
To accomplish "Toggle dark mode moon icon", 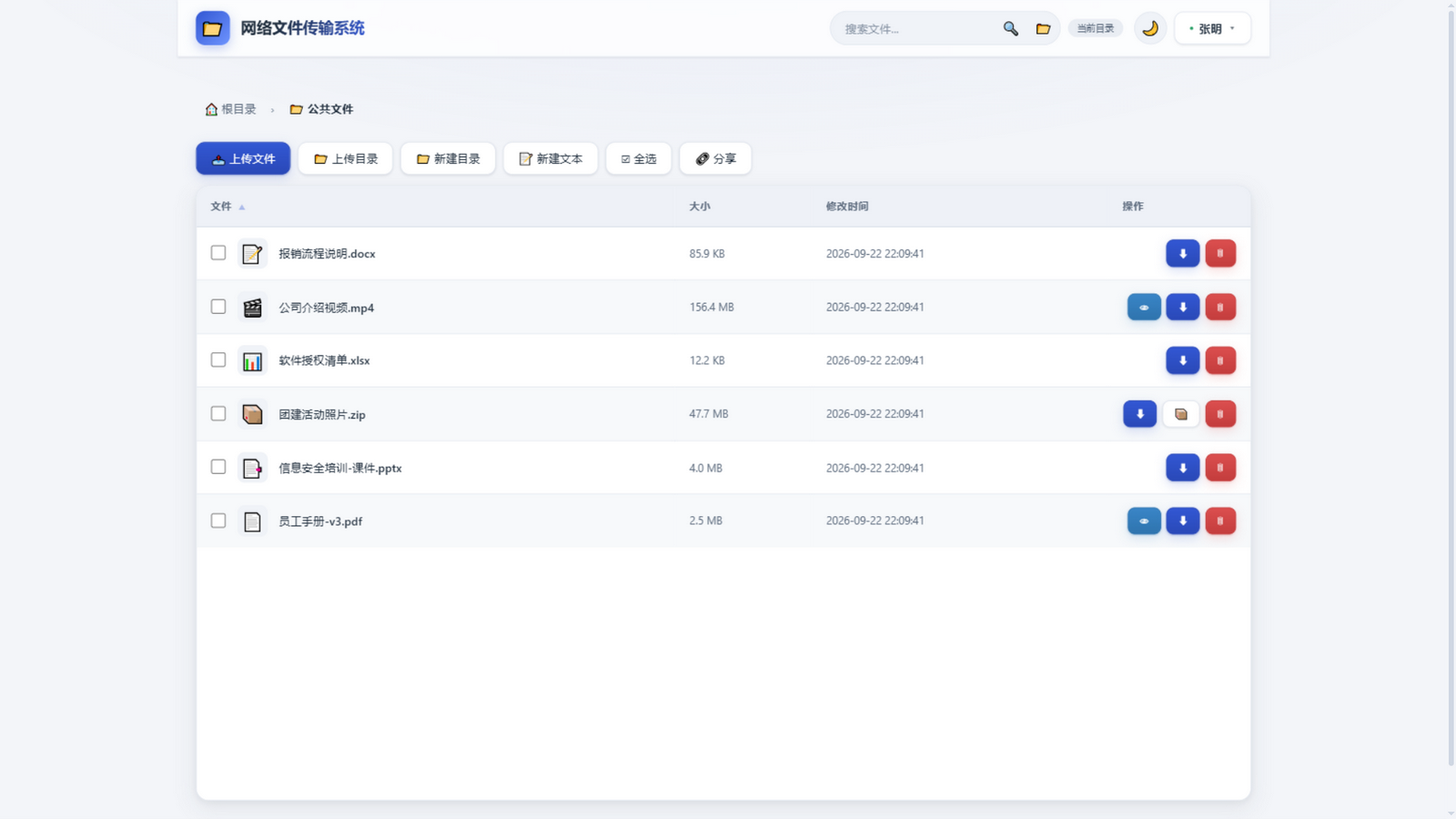I will pyautogui.click(x=1150, y=28).
